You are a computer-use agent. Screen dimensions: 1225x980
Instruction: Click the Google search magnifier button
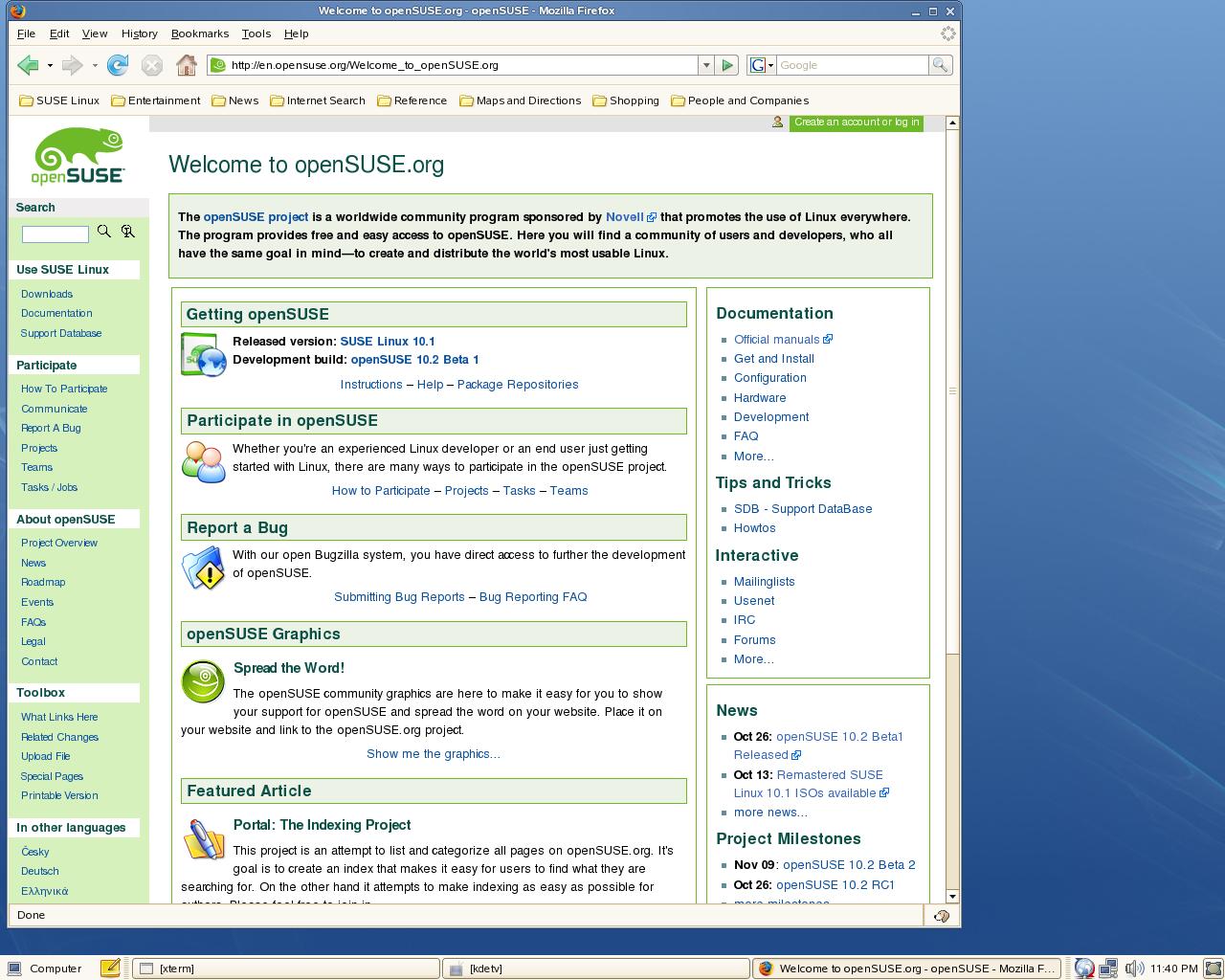tap(940, 65)
